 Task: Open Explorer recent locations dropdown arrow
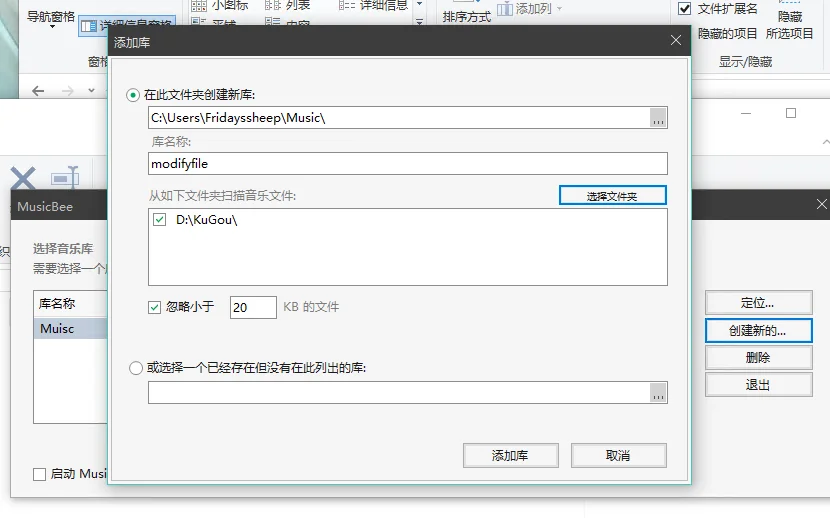pos(92,90)
